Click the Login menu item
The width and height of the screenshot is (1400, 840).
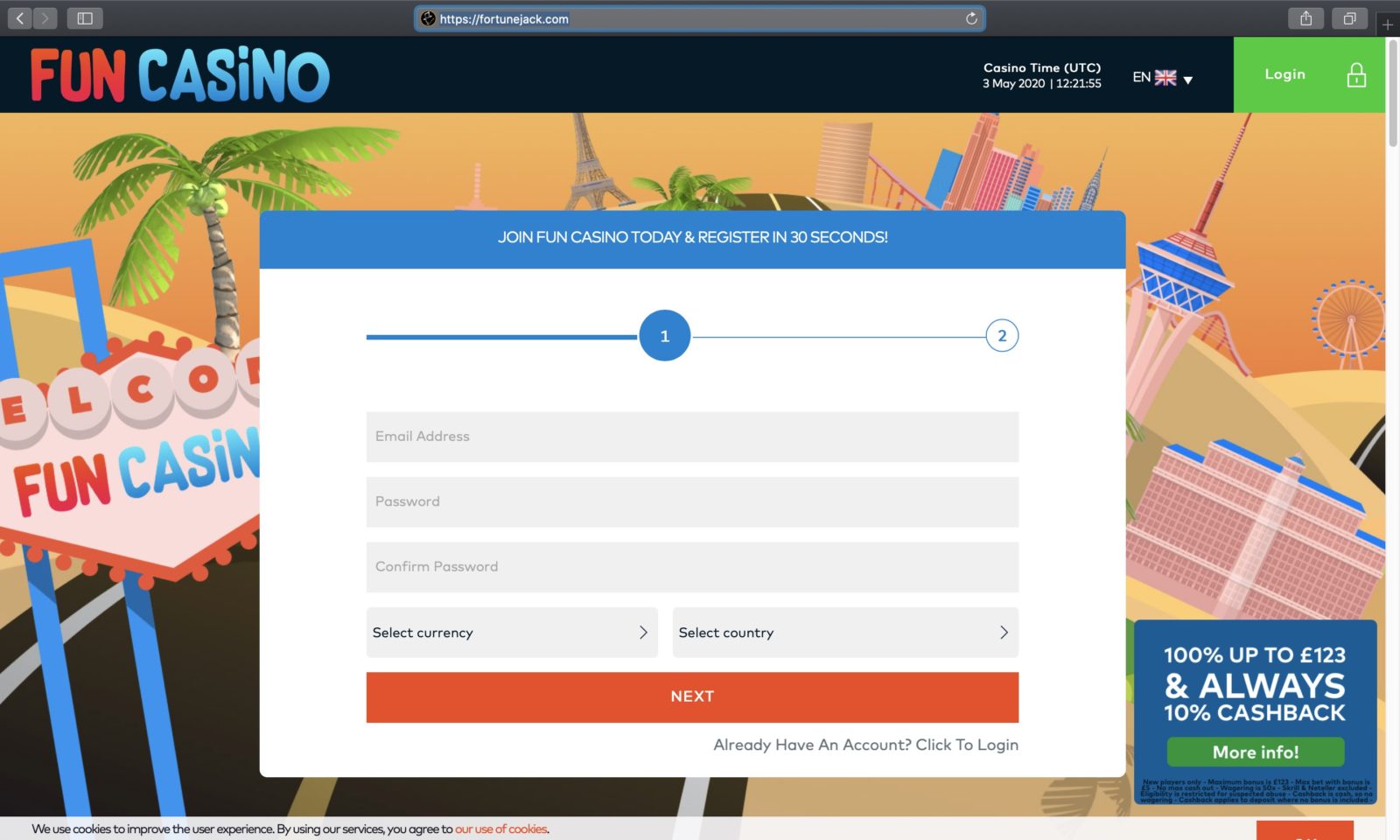[1284, 74]
